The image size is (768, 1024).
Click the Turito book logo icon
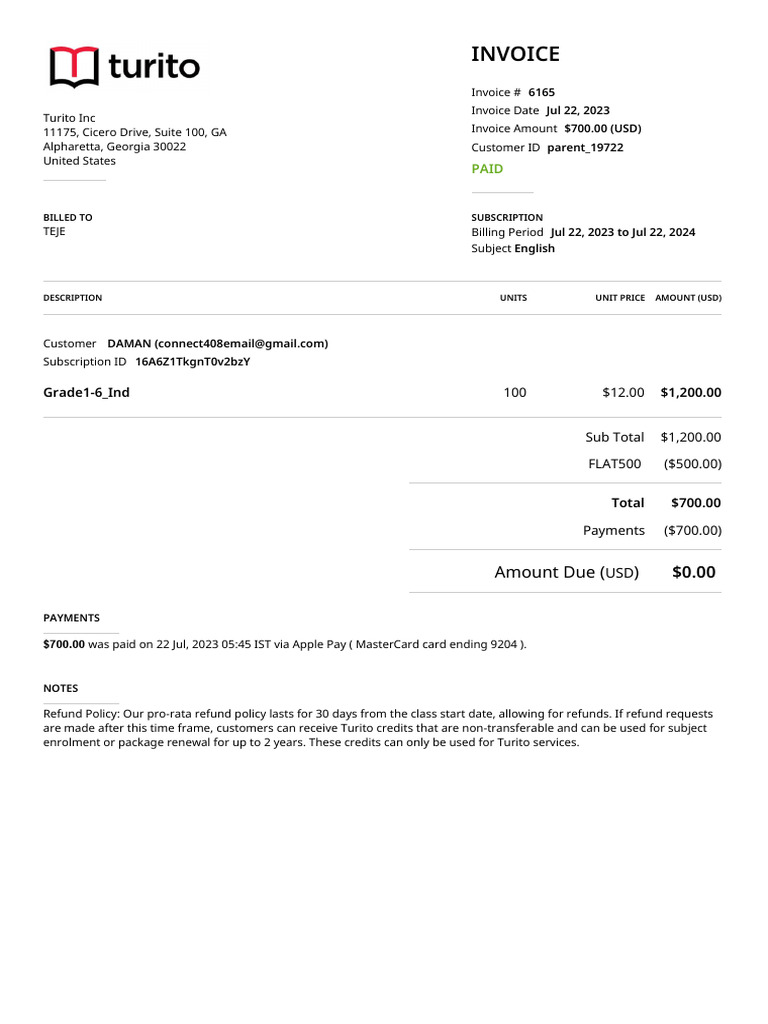click(74, 67)
